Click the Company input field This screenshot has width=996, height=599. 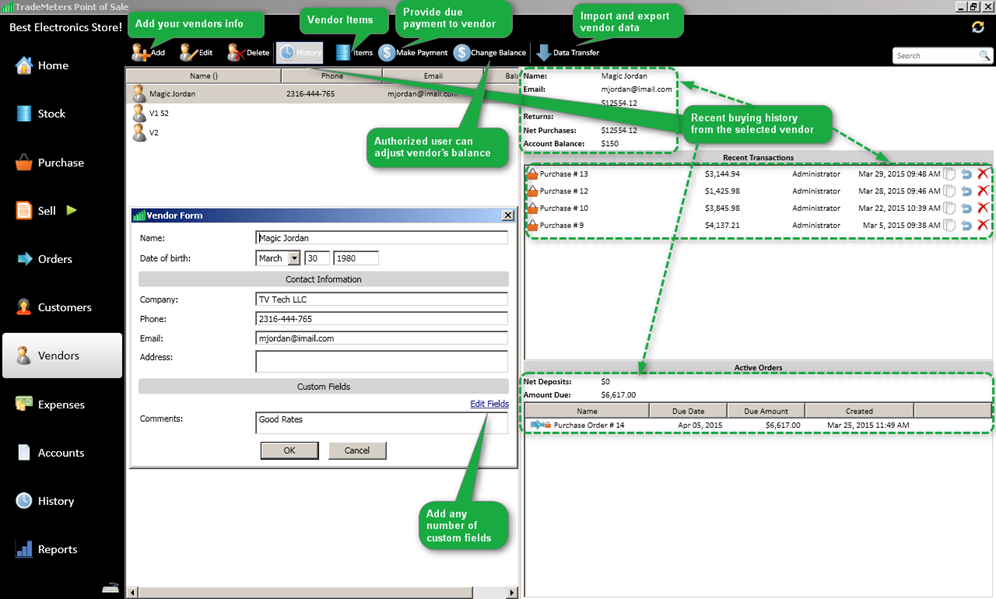tap(381, 299)
